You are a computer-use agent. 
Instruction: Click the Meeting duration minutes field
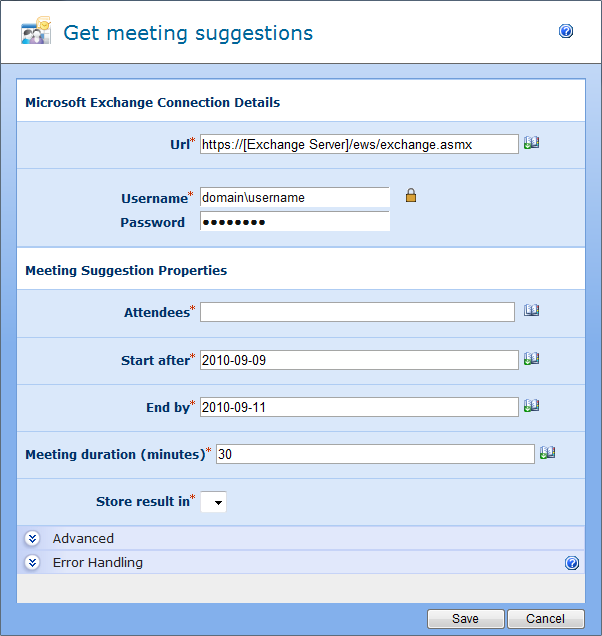375,454
